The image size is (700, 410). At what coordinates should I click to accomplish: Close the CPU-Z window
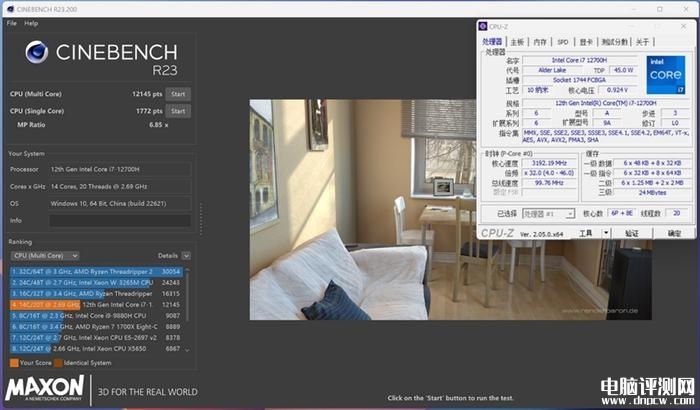click(683, 26)
